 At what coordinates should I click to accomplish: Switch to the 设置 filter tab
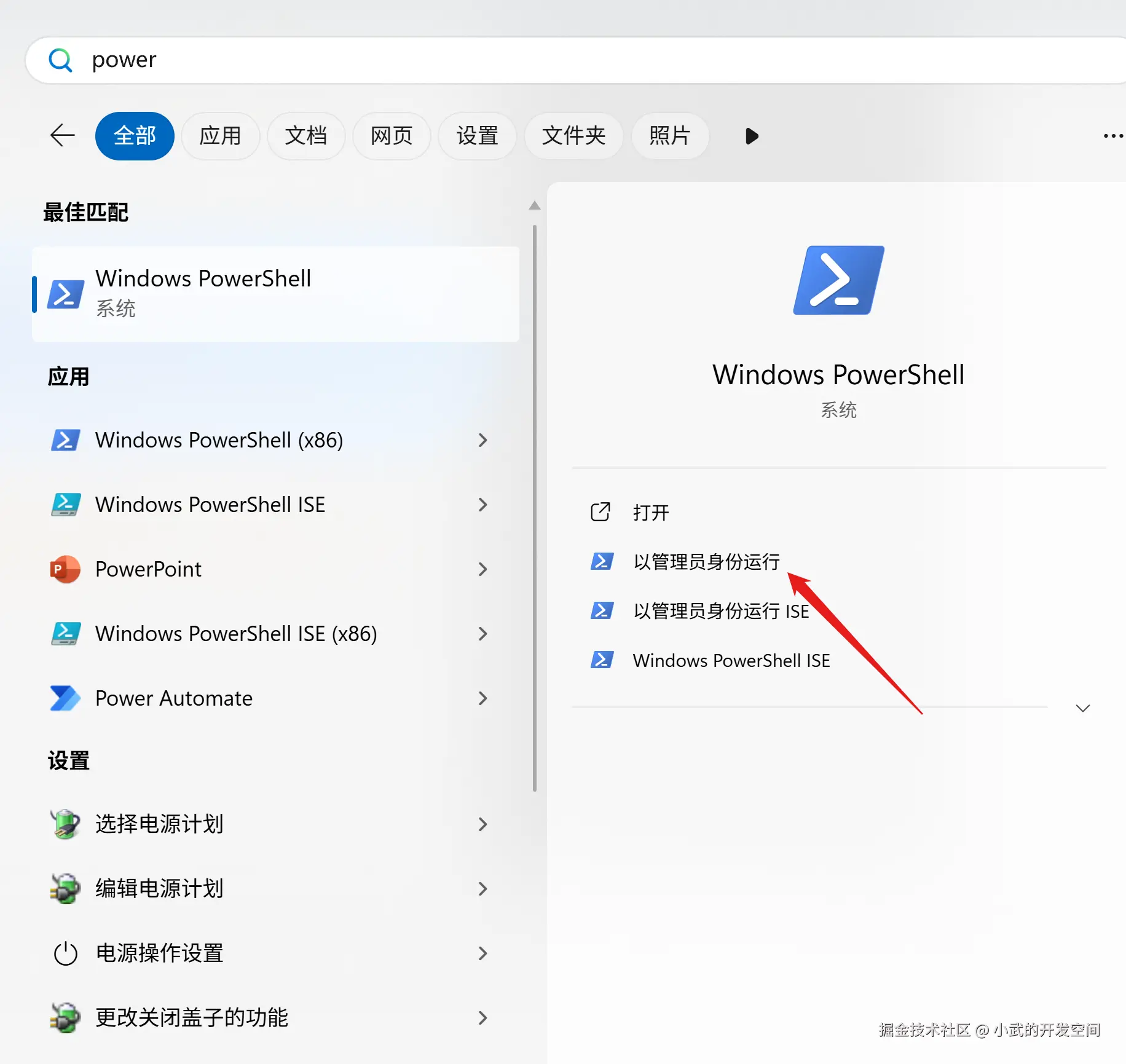tap(477, 136)
